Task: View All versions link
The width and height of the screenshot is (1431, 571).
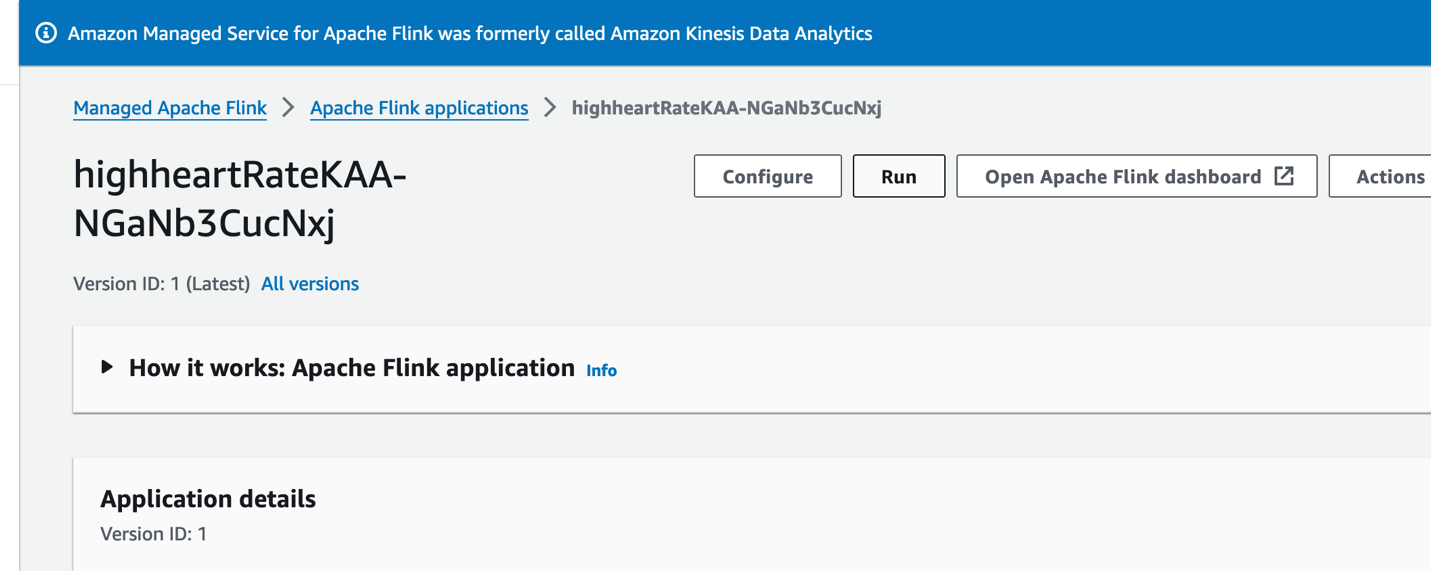Action: [310, 284]
